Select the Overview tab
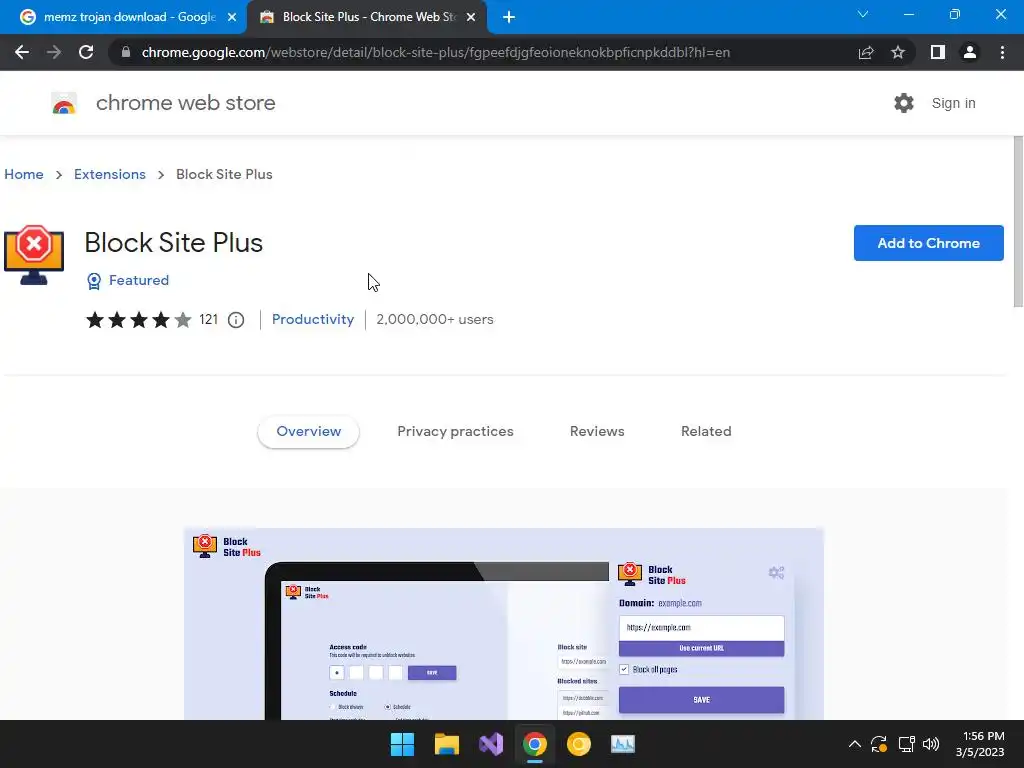Image resolution: width=1024 pixels, height=768 pixels. tap(308, 432)
